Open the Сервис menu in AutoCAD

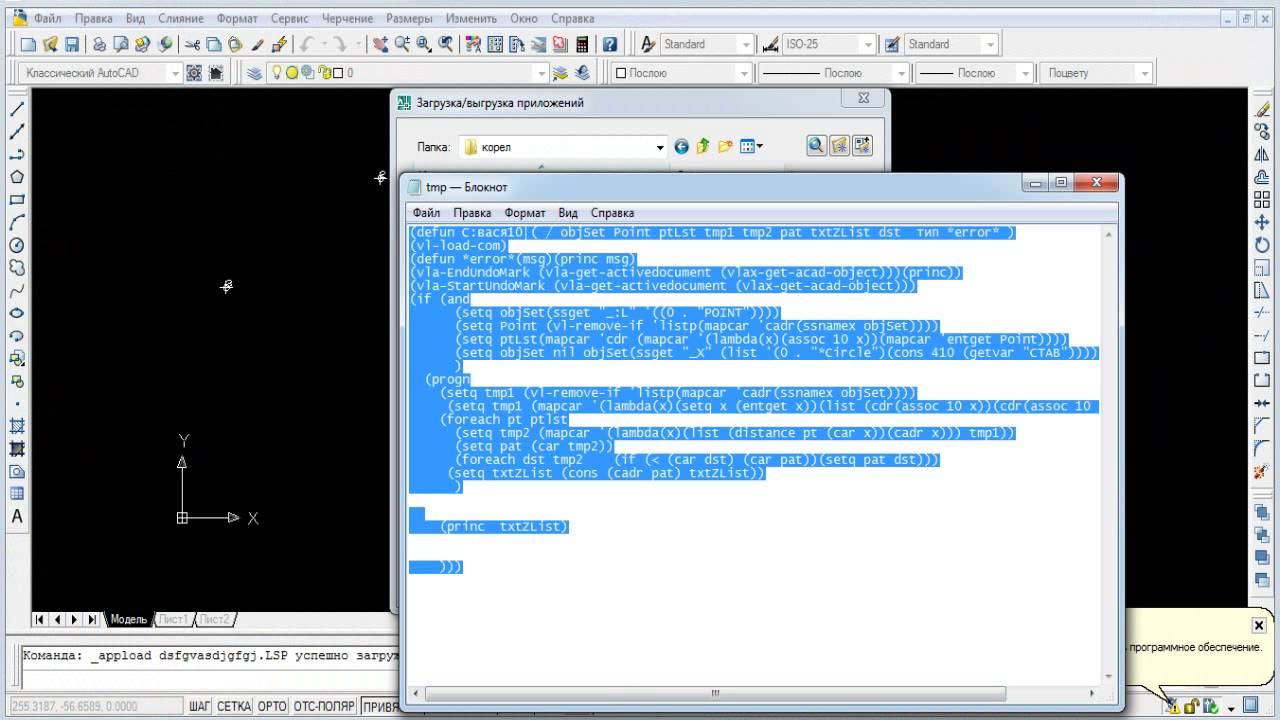click(x=290, y=18)
